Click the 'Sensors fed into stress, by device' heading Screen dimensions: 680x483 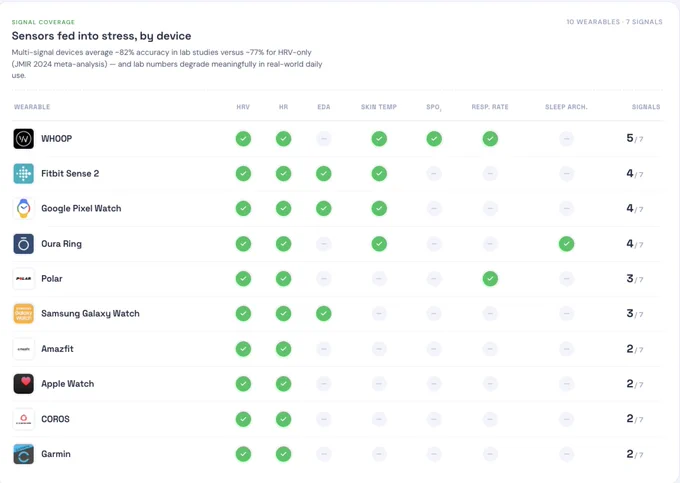click(x=101, y=36)
